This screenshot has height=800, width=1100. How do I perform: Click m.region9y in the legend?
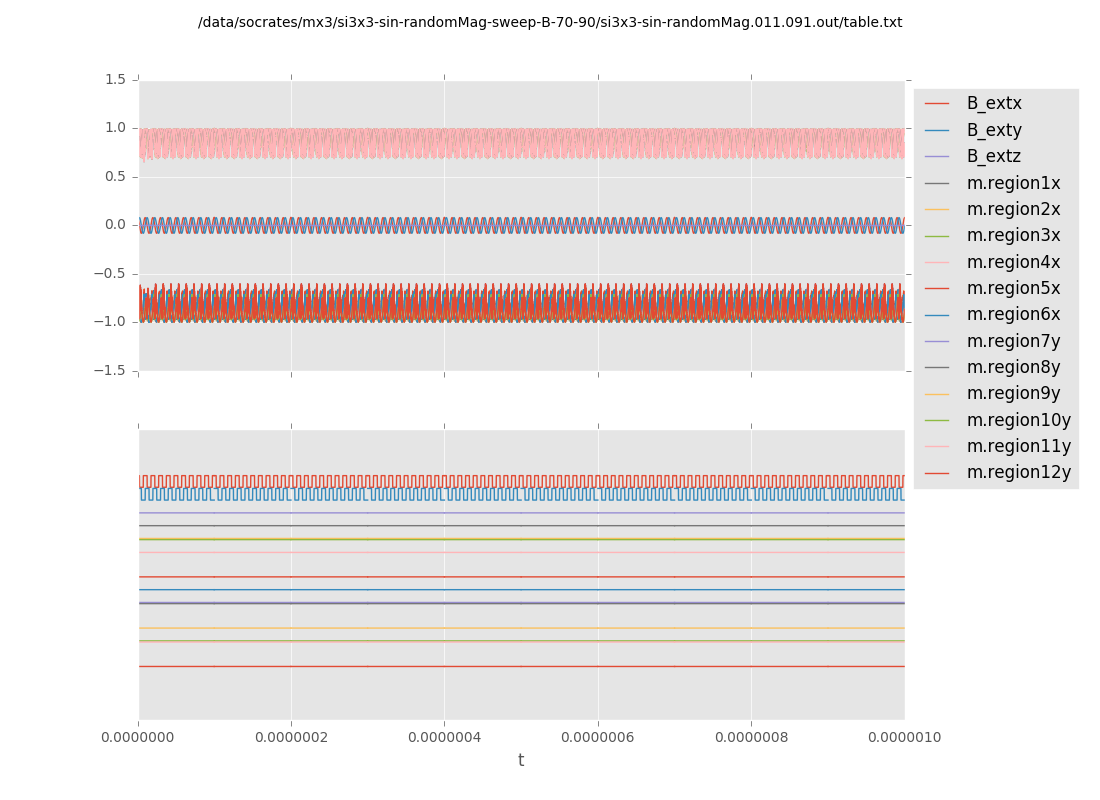(1013, 393)
